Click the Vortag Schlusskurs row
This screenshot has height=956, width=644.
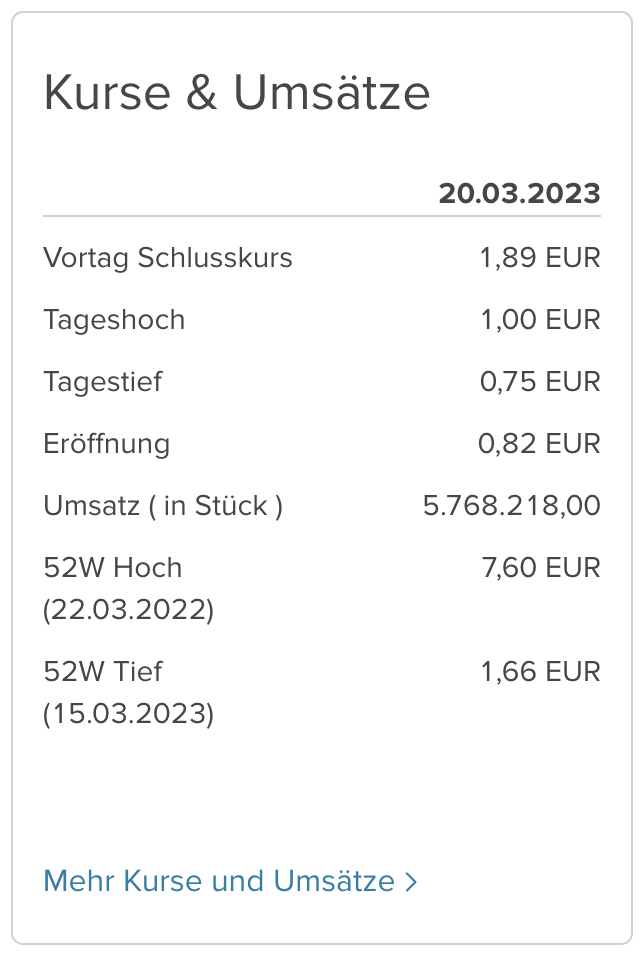pyautogui.click(x=167, y=257)
